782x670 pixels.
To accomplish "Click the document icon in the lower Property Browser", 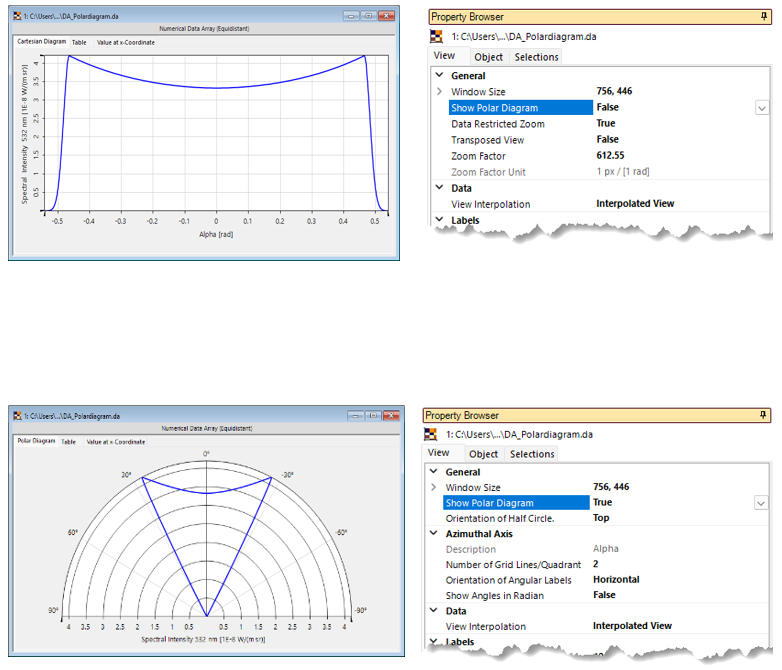I will (431, 434).
